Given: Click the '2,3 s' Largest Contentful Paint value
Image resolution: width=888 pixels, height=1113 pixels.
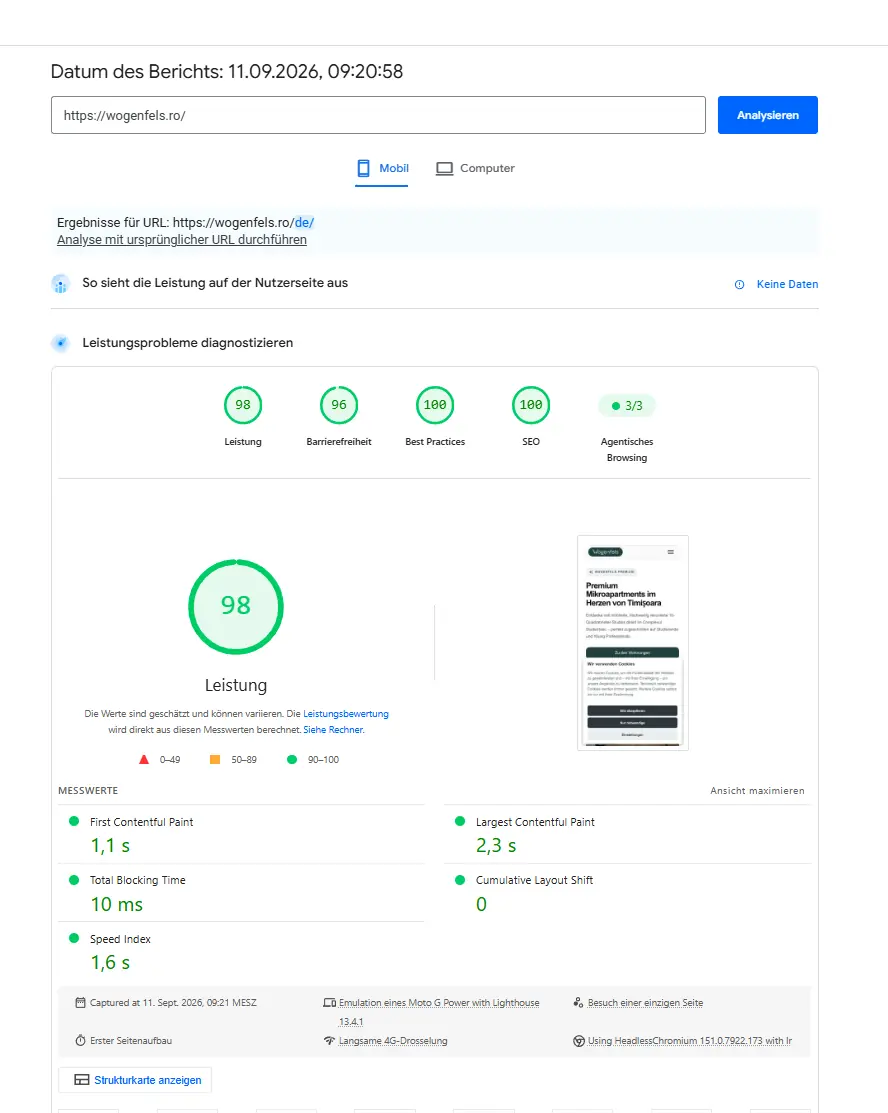Looking at the screenshot, I should click(x=495, y=846).
